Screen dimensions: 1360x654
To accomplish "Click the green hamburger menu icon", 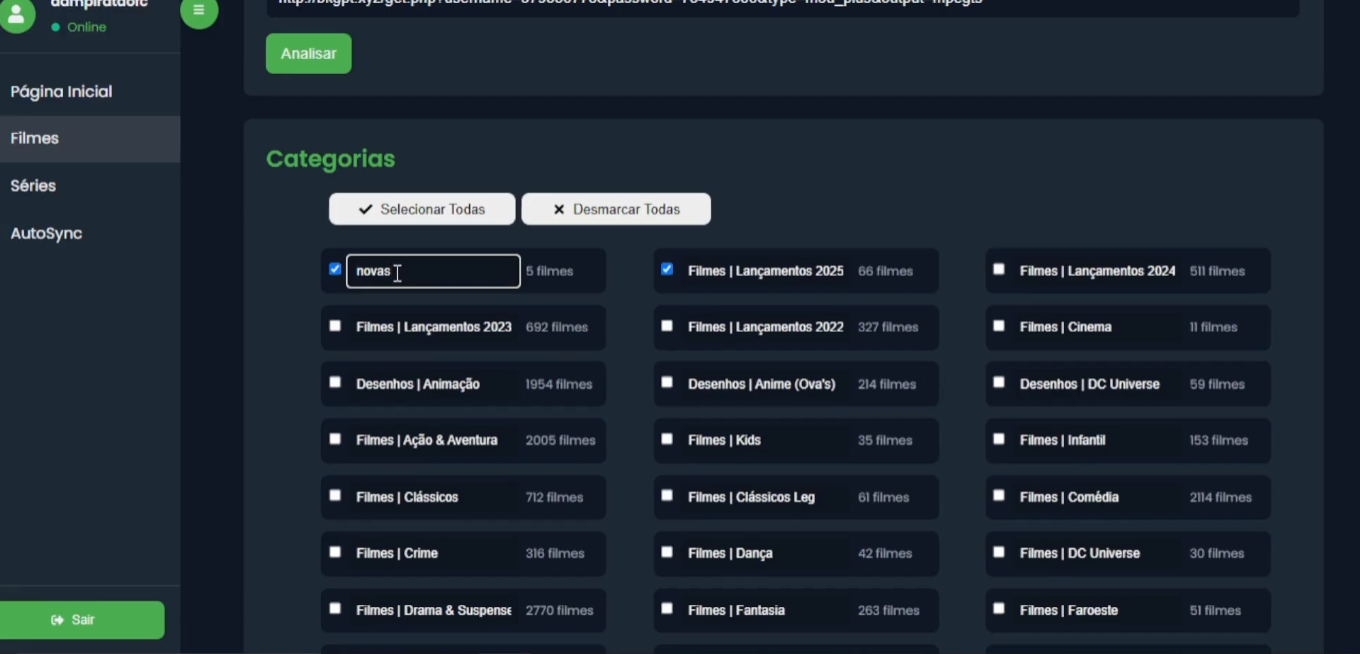I will (199, 11).
